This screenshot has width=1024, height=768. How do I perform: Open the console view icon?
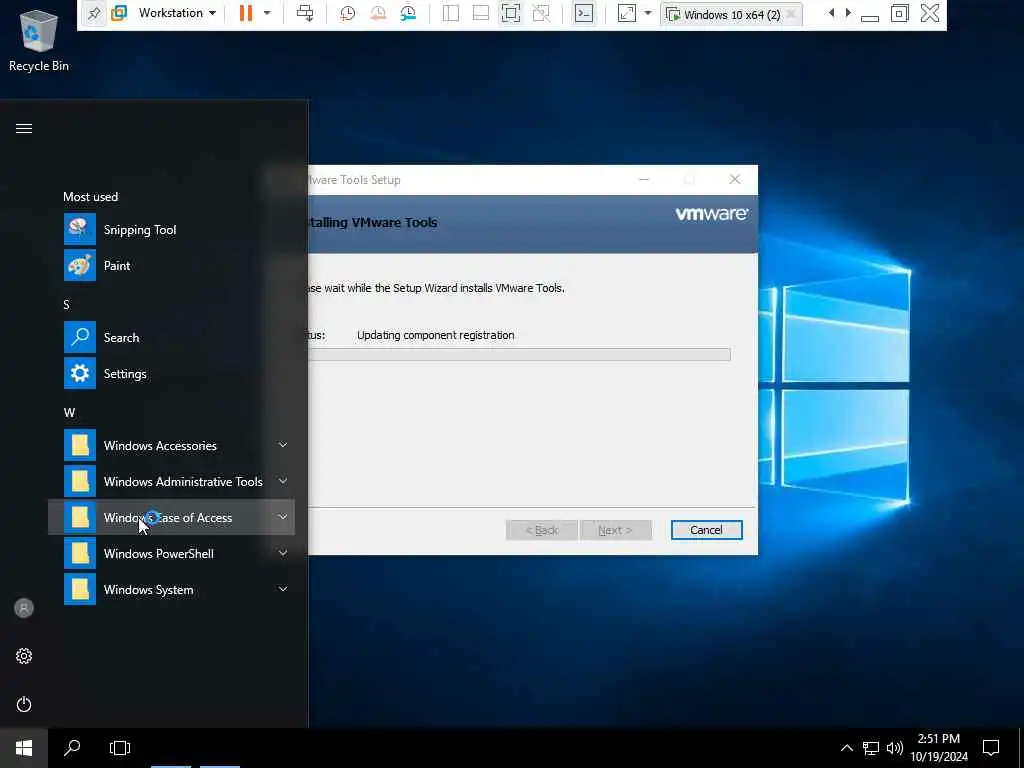(584, 13)
